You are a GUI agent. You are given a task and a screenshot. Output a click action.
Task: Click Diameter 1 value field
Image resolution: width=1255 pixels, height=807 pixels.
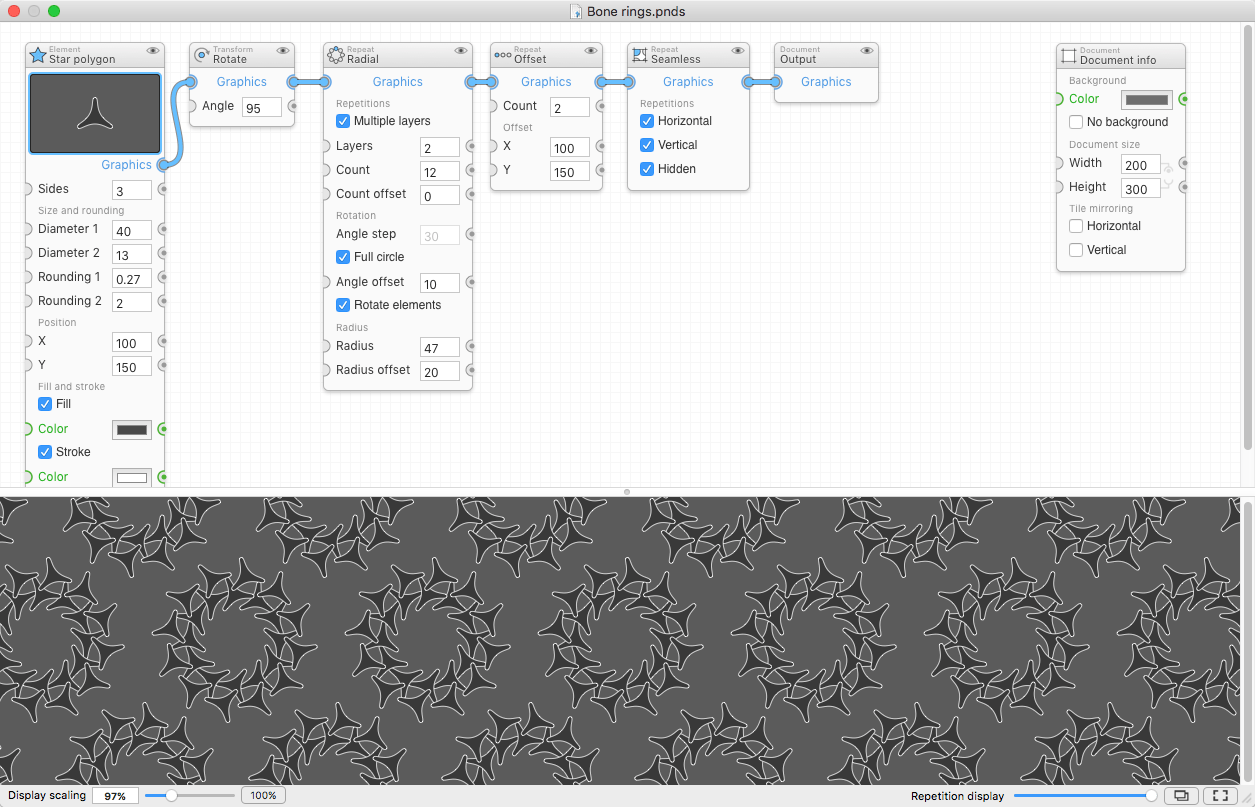pyautogui.click(x=132, y=231)
